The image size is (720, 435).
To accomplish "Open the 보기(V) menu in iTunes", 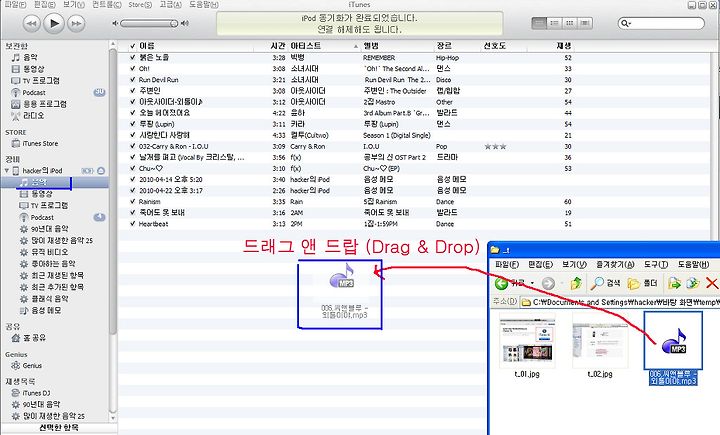I will [74, 5].
